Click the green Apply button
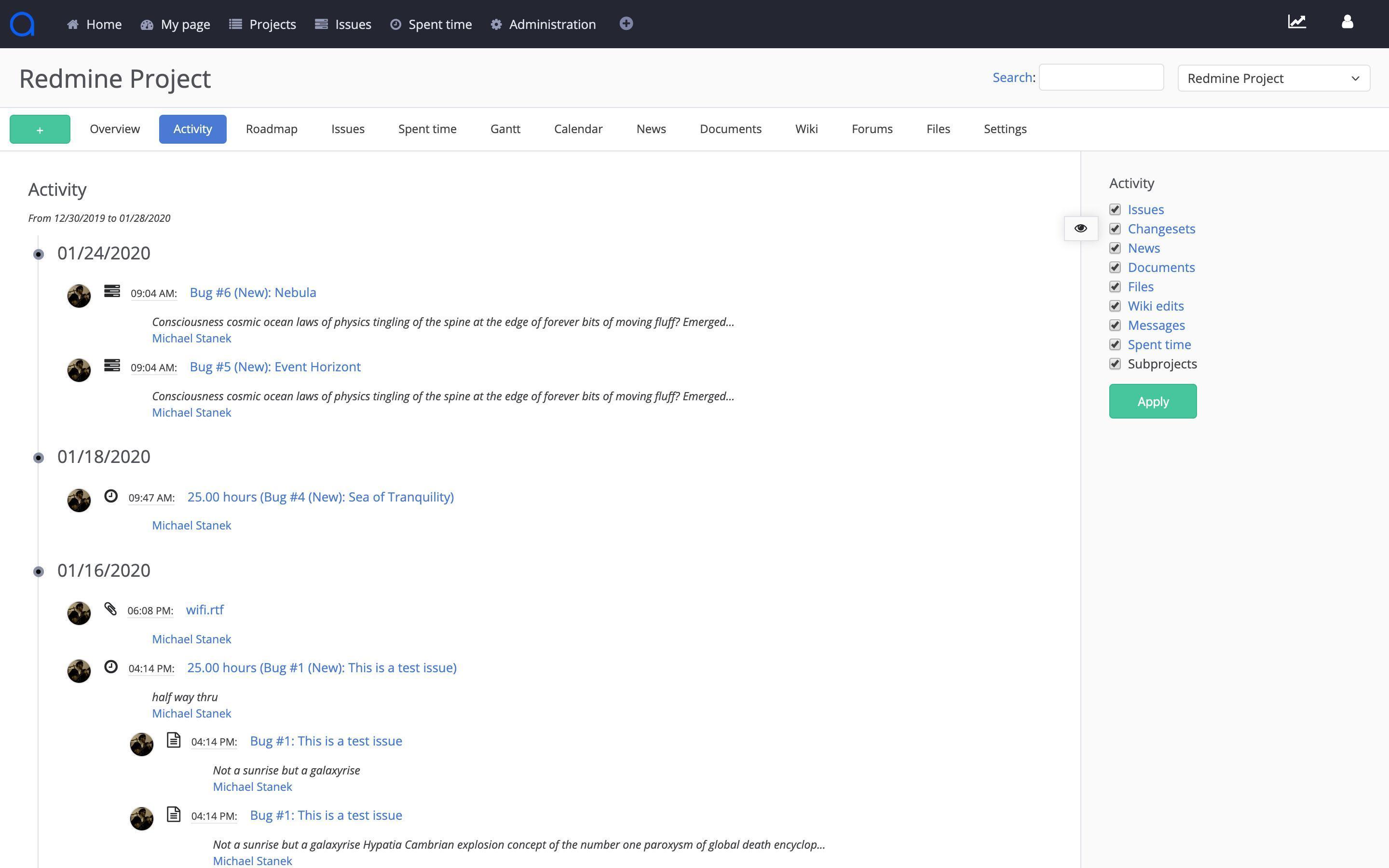Viewport: 1389px width, 868px height. 1153,401
